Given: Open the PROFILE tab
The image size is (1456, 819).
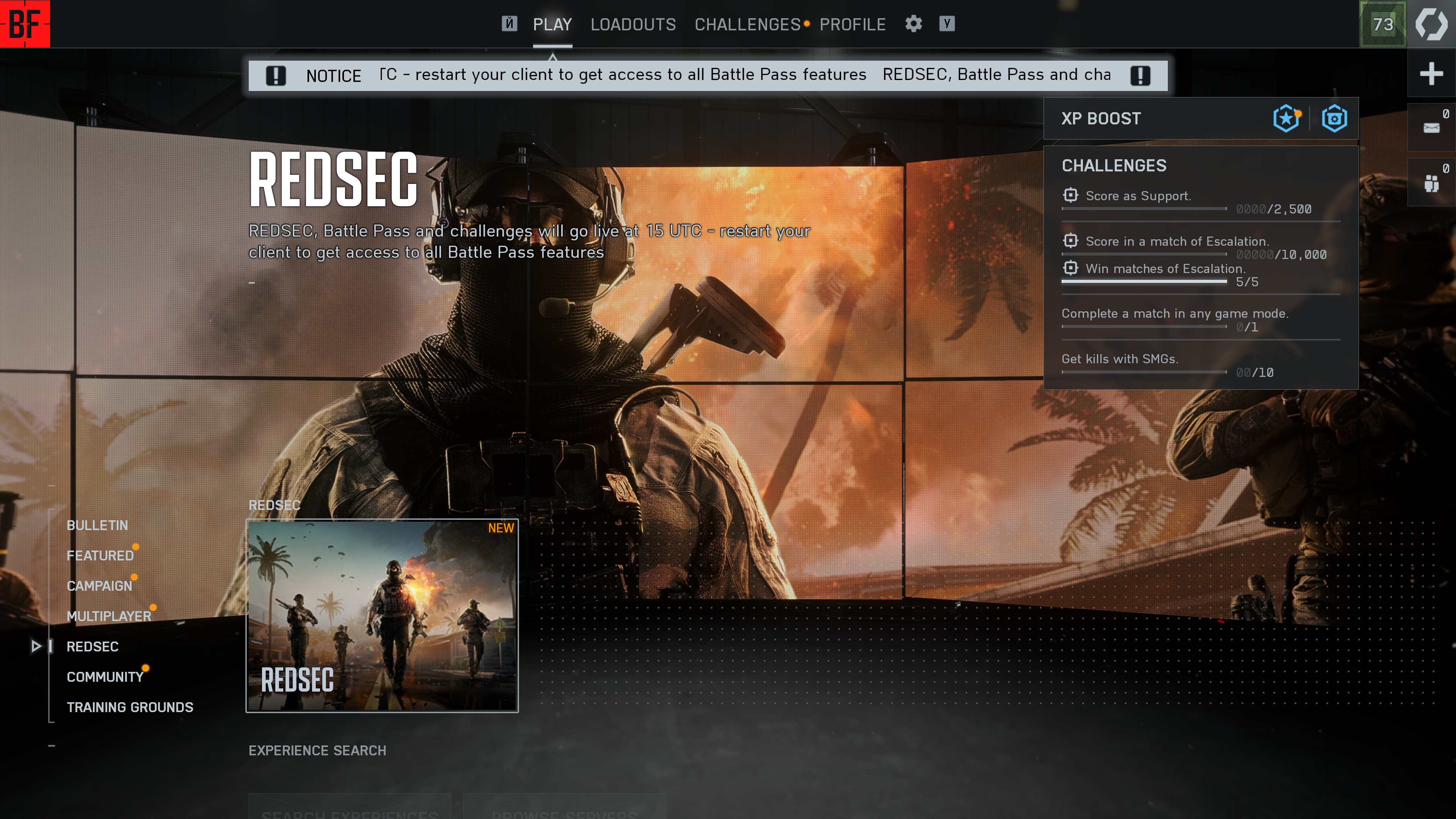Looking at the screenshot, I should [852, 24].
